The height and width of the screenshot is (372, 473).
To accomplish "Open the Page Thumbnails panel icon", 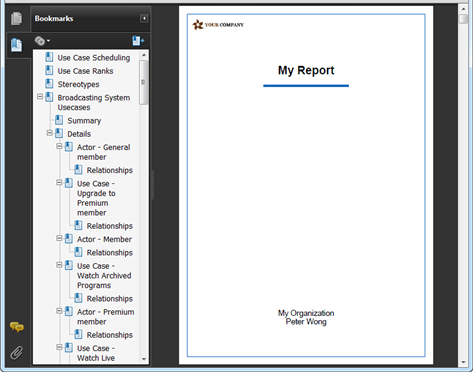I will [x=16, y=18].
